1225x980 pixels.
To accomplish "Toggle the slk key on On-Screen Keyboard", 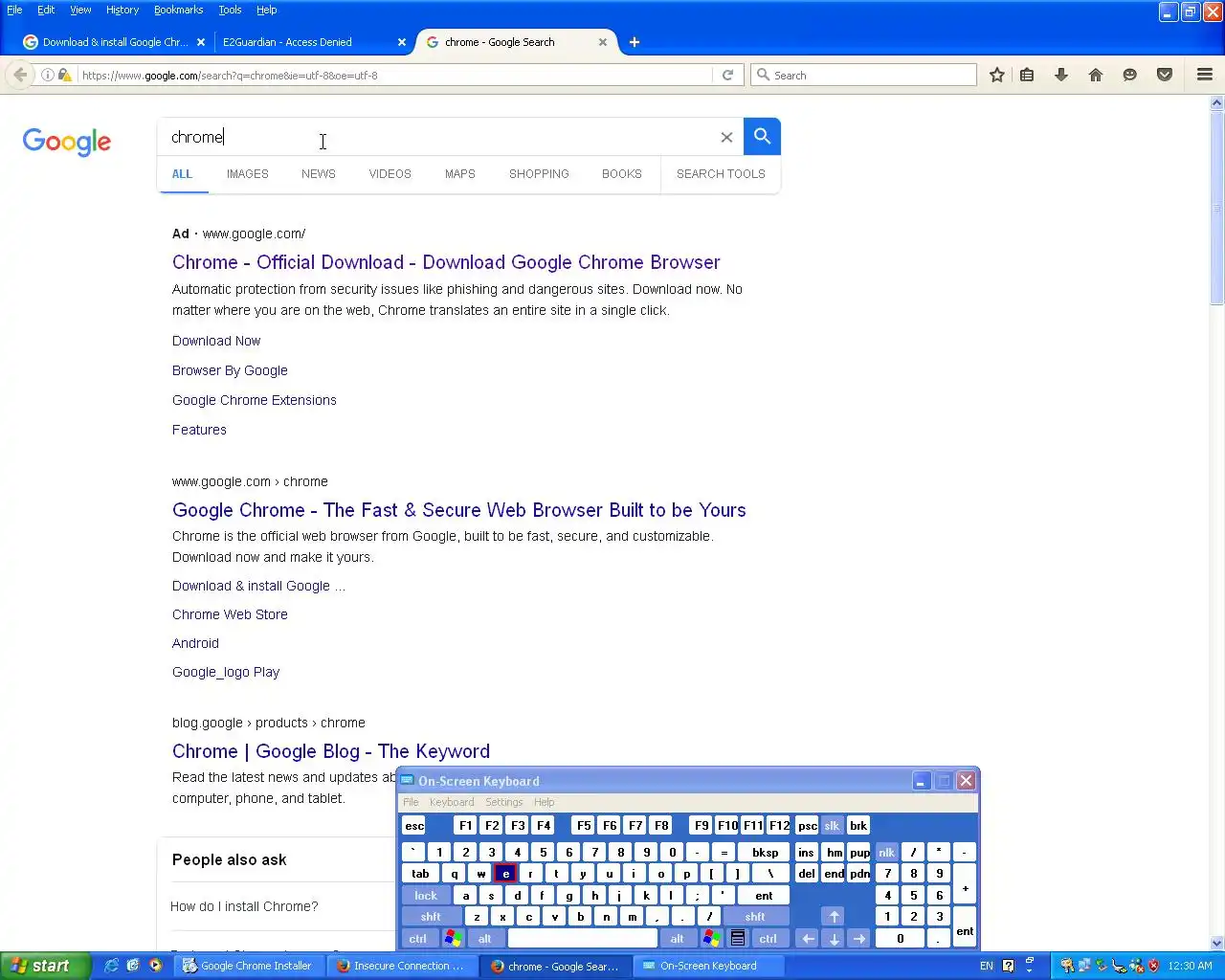I will point(832,825).
